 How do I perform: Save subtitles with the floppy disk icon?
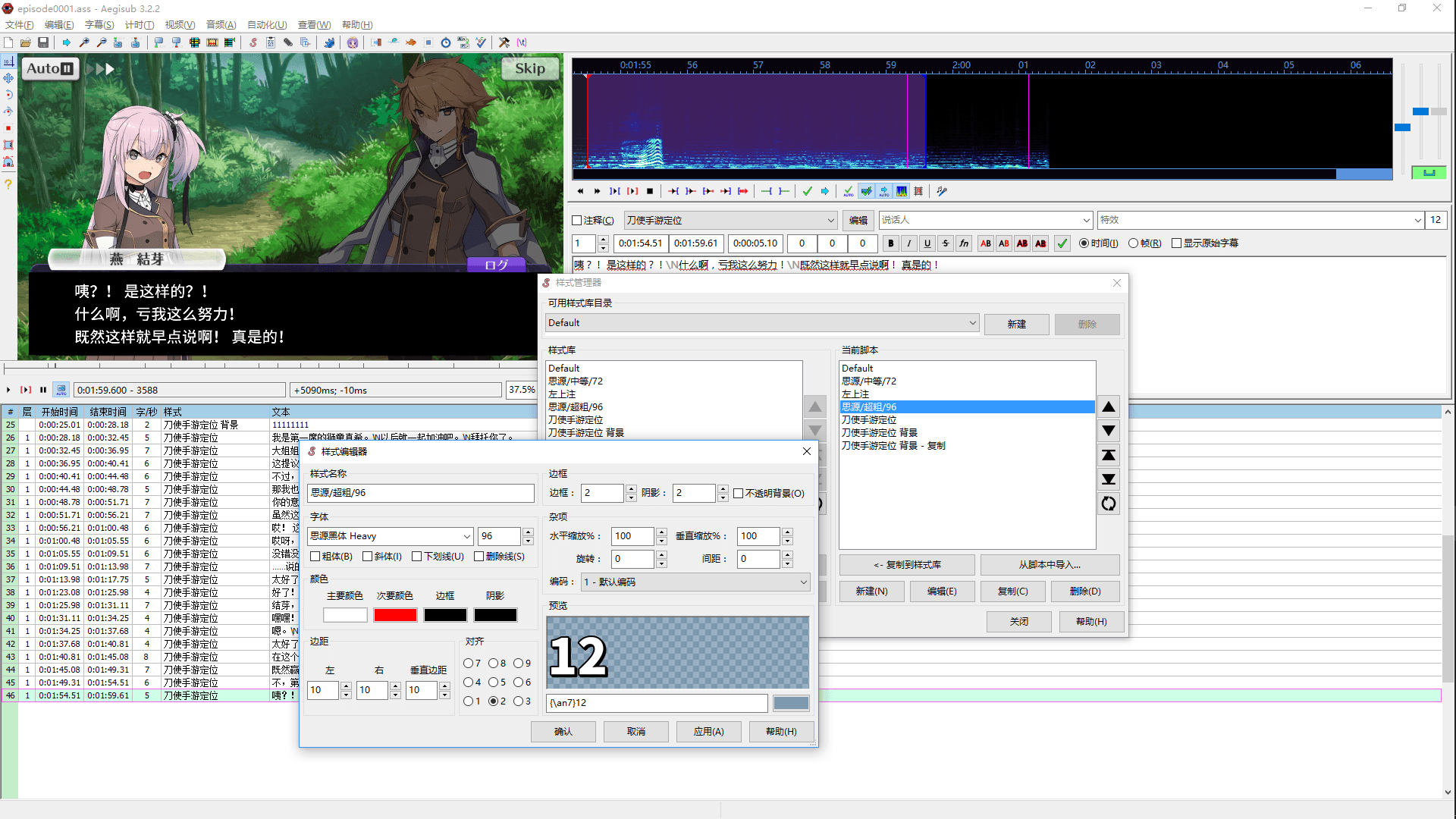(x=43, y=42)
